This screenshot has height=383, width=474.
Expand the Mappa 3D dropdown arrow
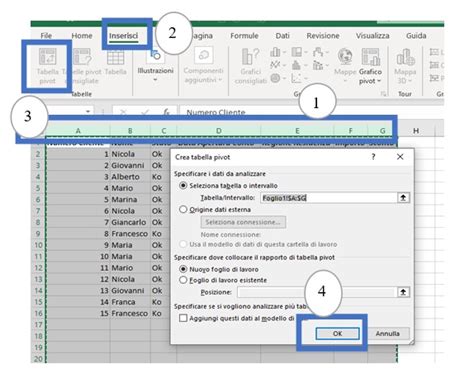[410, 81]
